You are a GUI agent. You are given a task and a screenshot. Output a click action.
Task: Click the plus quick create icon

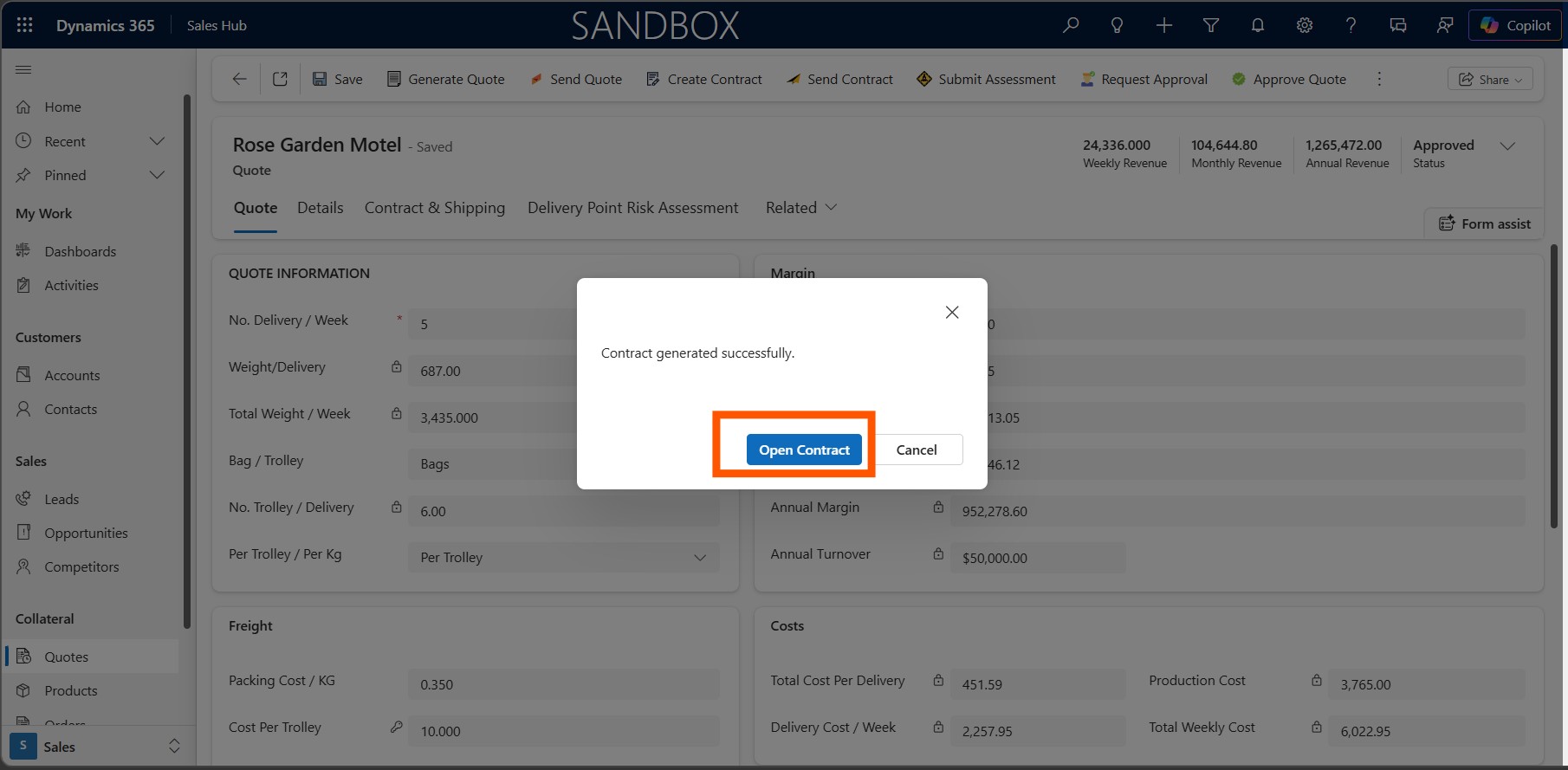pyautogui.click(x=1164, y=25)
